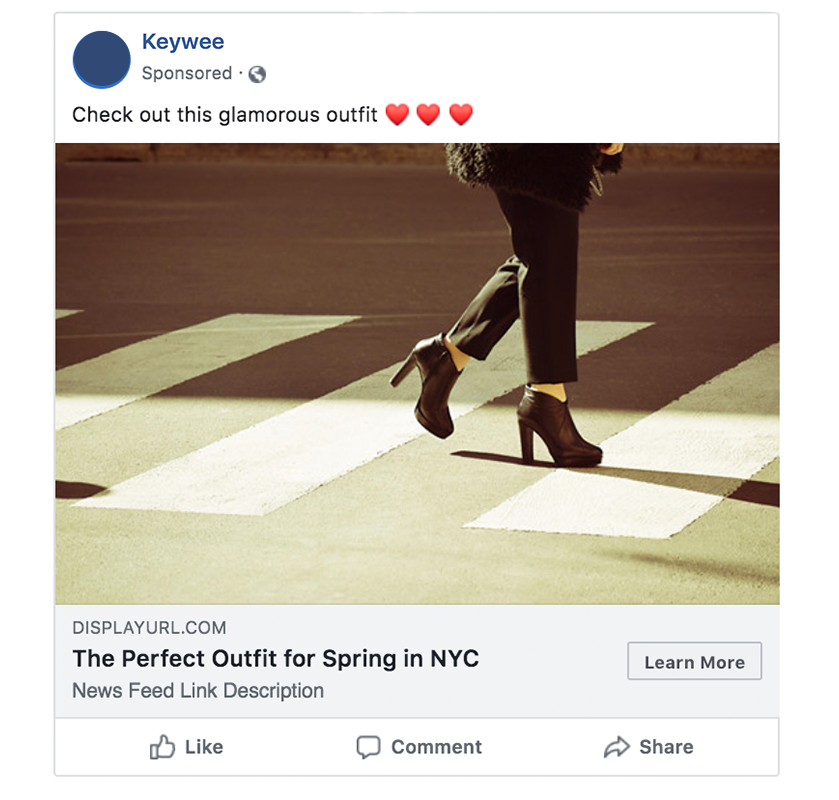The height and width of the screenshot is (800, 839).
Task: Click the Keywee profile picture circle
Action: [x=102, y=59]
